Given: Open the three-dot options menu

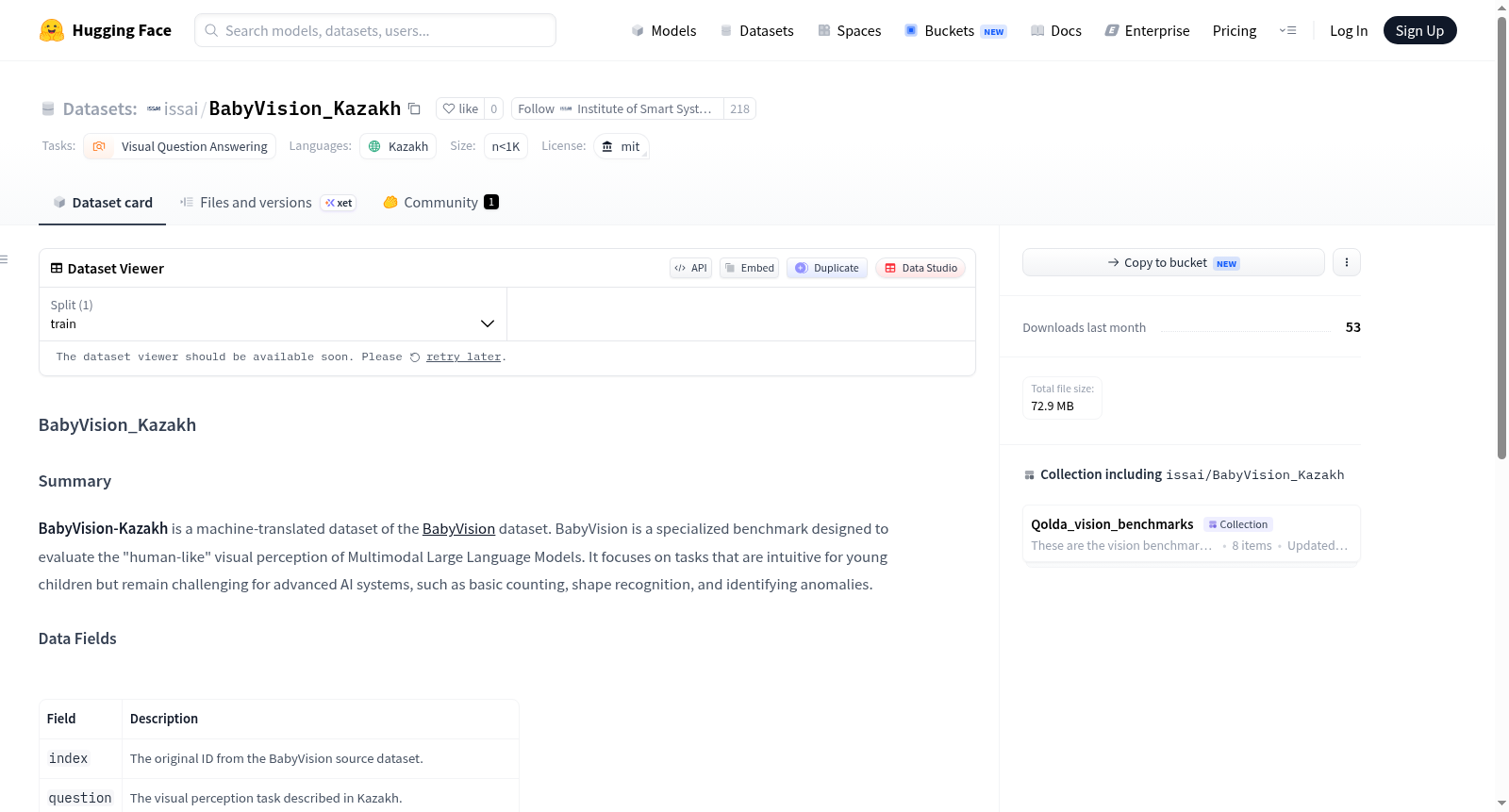Looking at the screenshot, I should coord(1347,262).
